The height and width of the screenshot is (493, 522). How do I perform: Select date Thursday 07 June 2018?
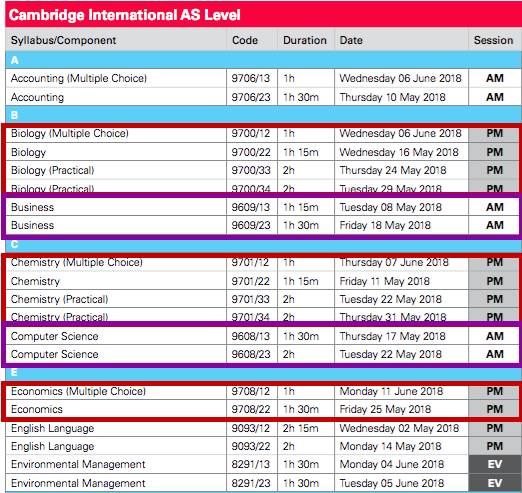coord(394,262)
